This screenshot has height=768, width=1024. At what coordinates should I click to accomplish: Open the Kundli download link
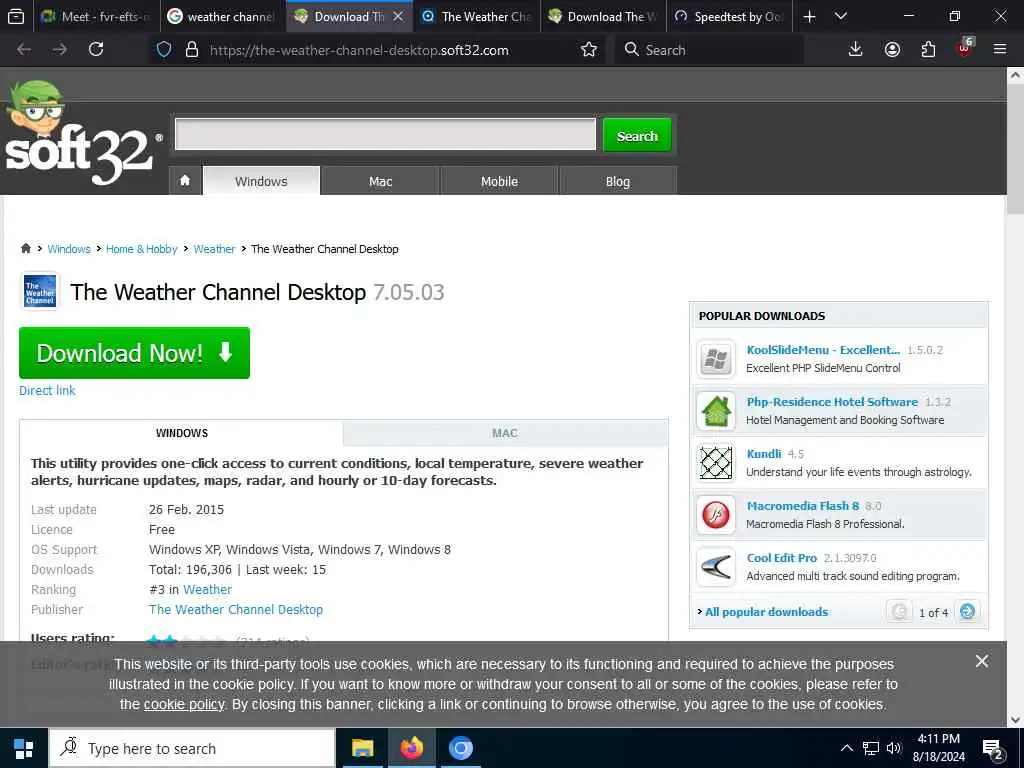coord(763,454)
